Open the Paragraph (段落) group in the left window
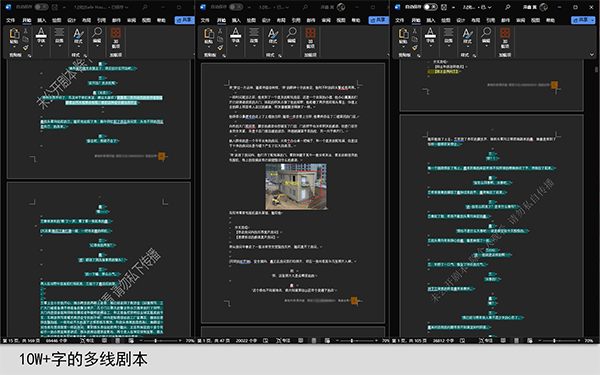This screenshot has height=375, width=600. click(x=59, y=38)
